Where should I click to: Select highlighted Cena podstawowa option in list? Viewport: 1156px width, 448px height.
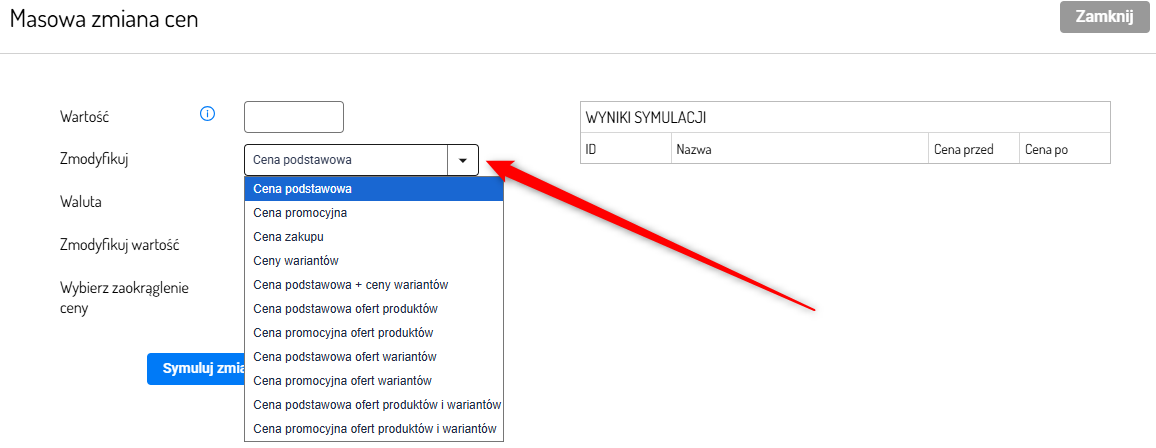click(x=373, y=189)
